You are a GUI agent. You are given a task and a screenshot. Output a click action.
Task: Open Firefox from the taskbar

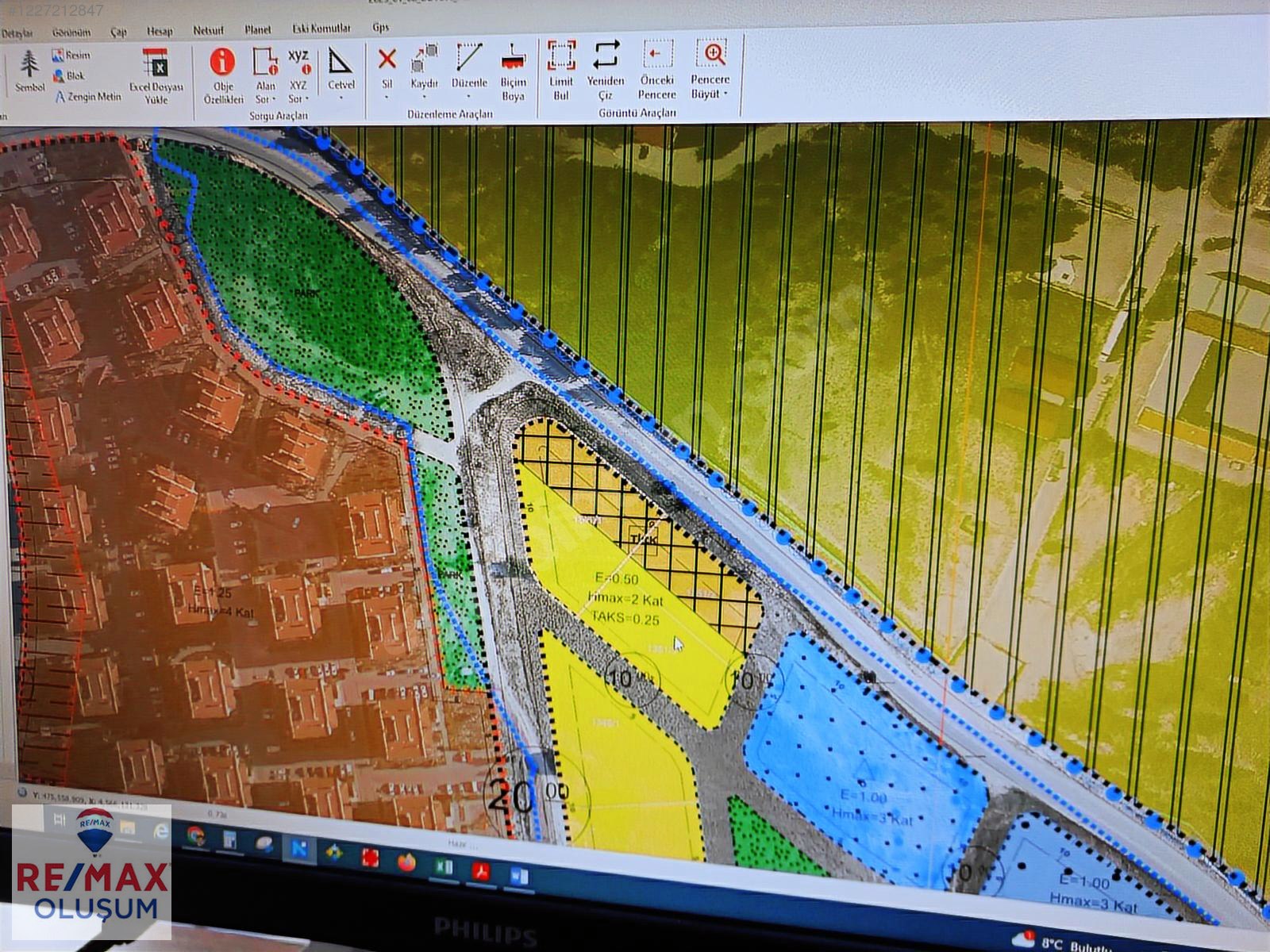click(x=406, y=862)
